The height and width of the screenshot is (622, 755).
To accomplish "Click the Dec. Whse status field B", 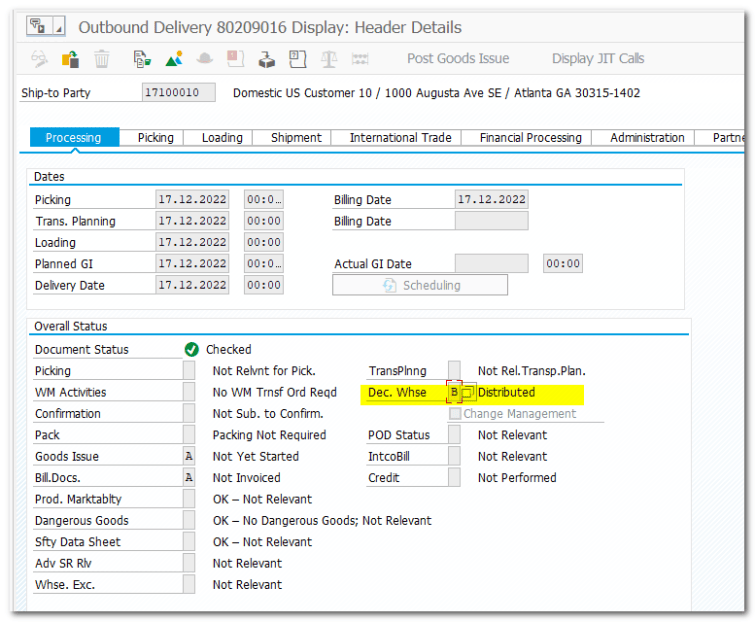I will 454,392.
